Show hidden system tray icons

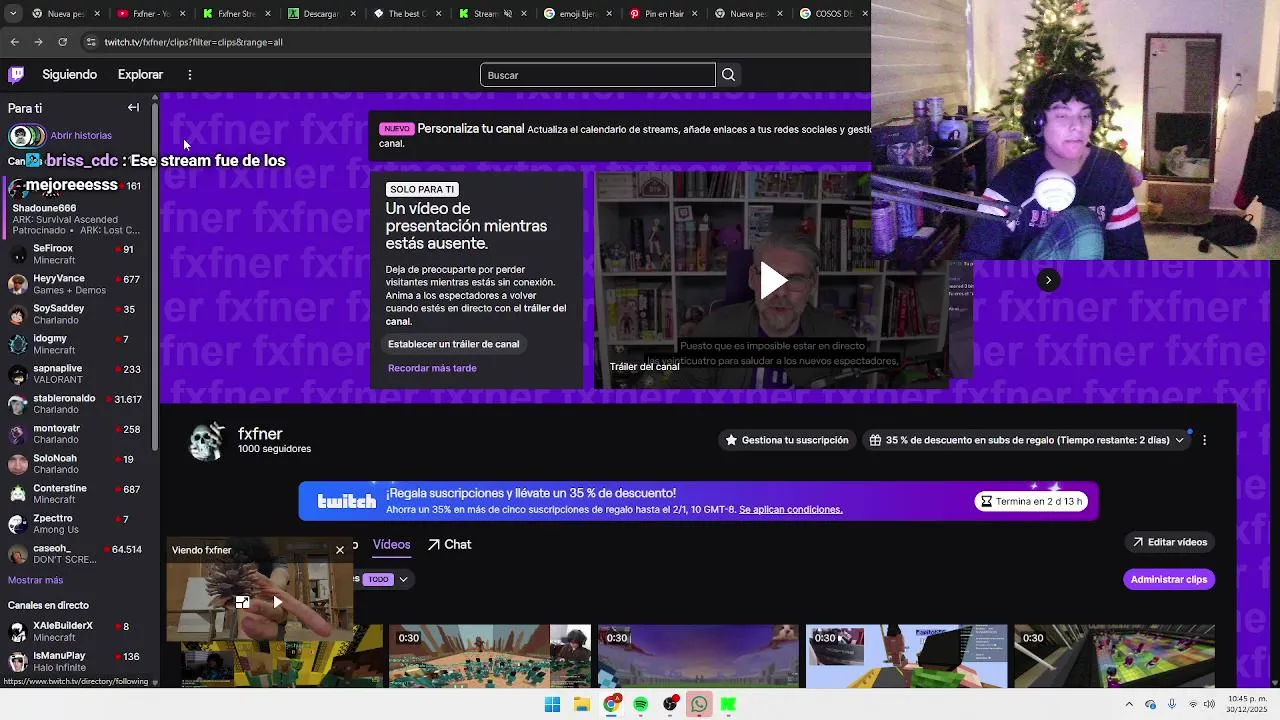(x=1129, y=705)
